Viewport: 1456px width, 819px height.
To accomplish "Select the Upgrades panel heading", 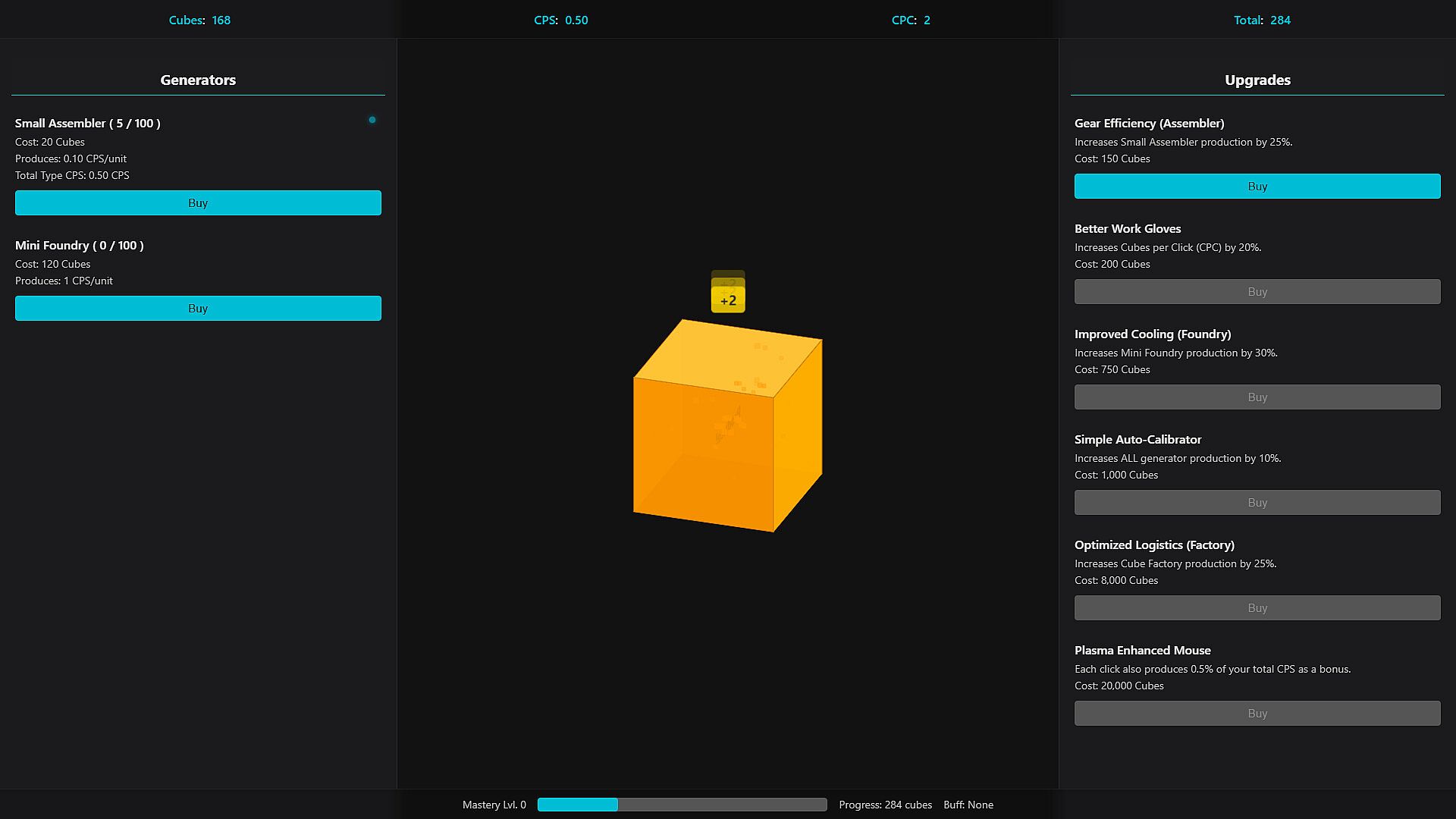I will pos(1257,80).
